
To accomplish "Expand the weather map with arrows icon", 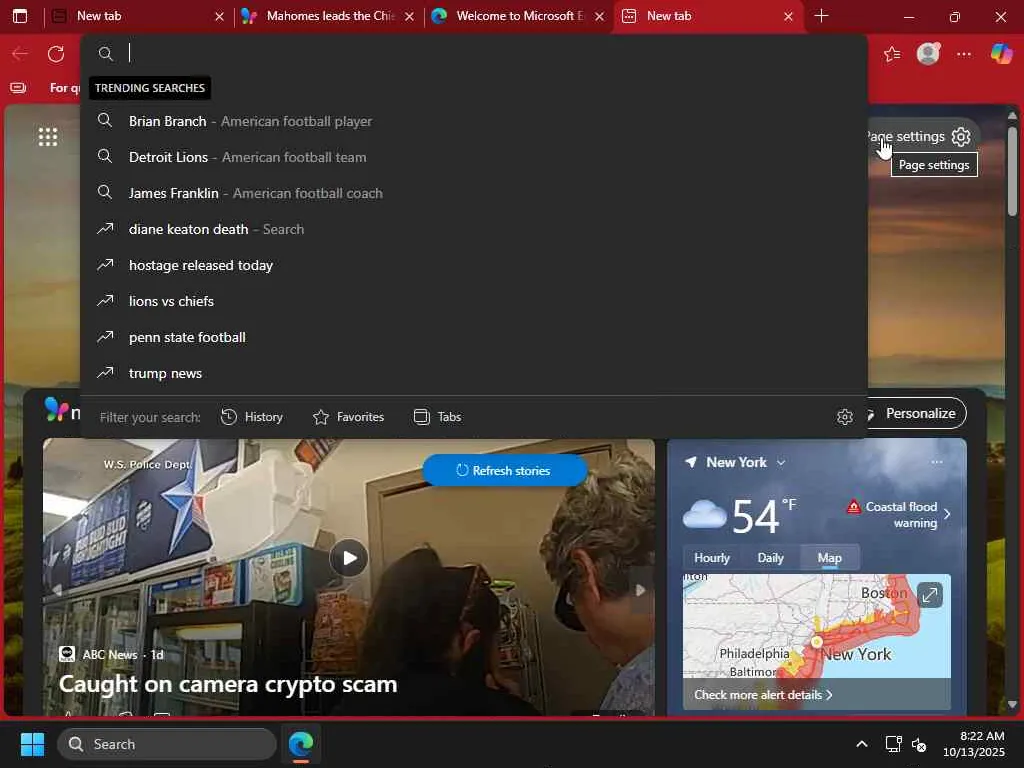I will tap(929, 595).
